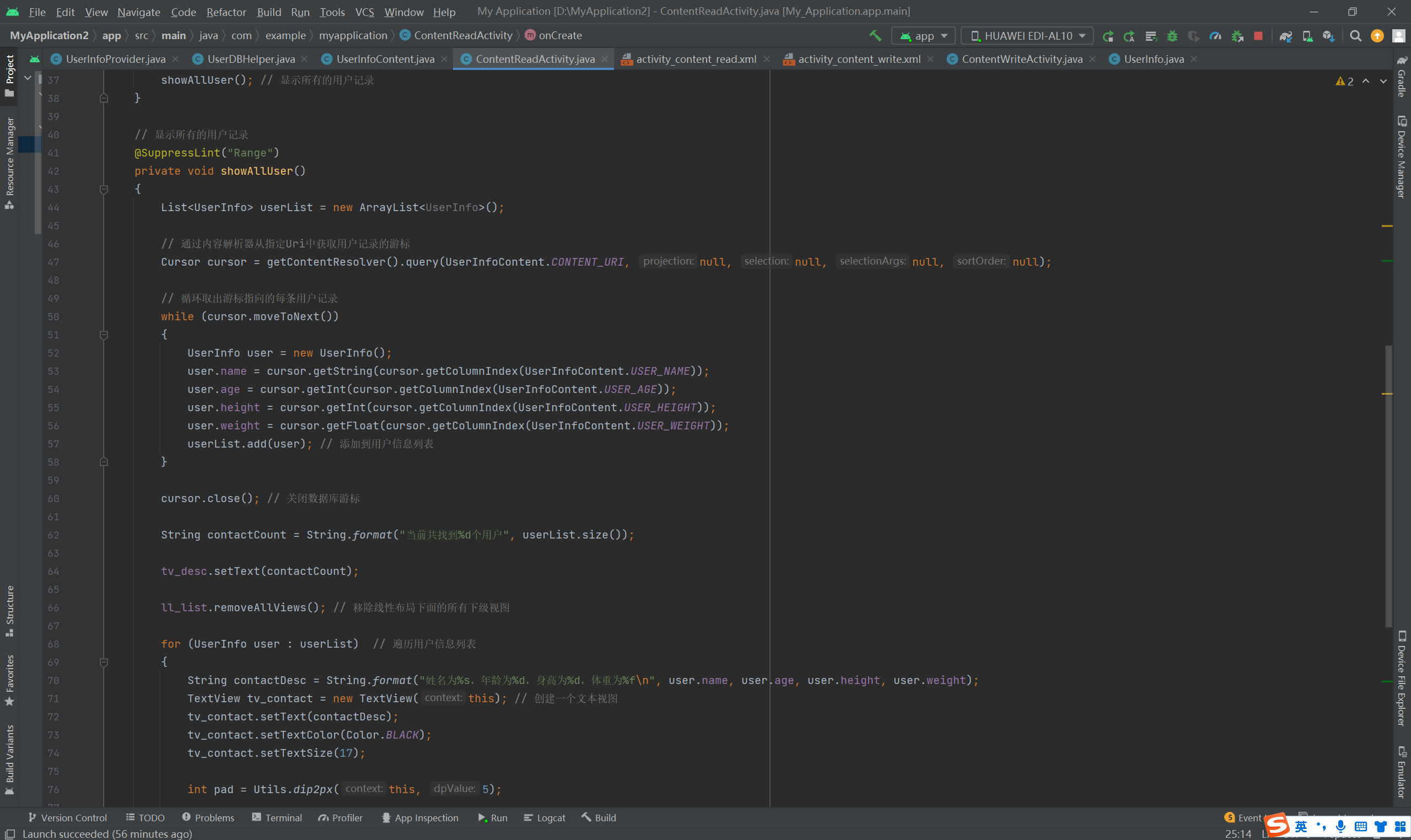Switch to the UserDBHelper.java tab

pyautogui.click(x=250, y=59)
